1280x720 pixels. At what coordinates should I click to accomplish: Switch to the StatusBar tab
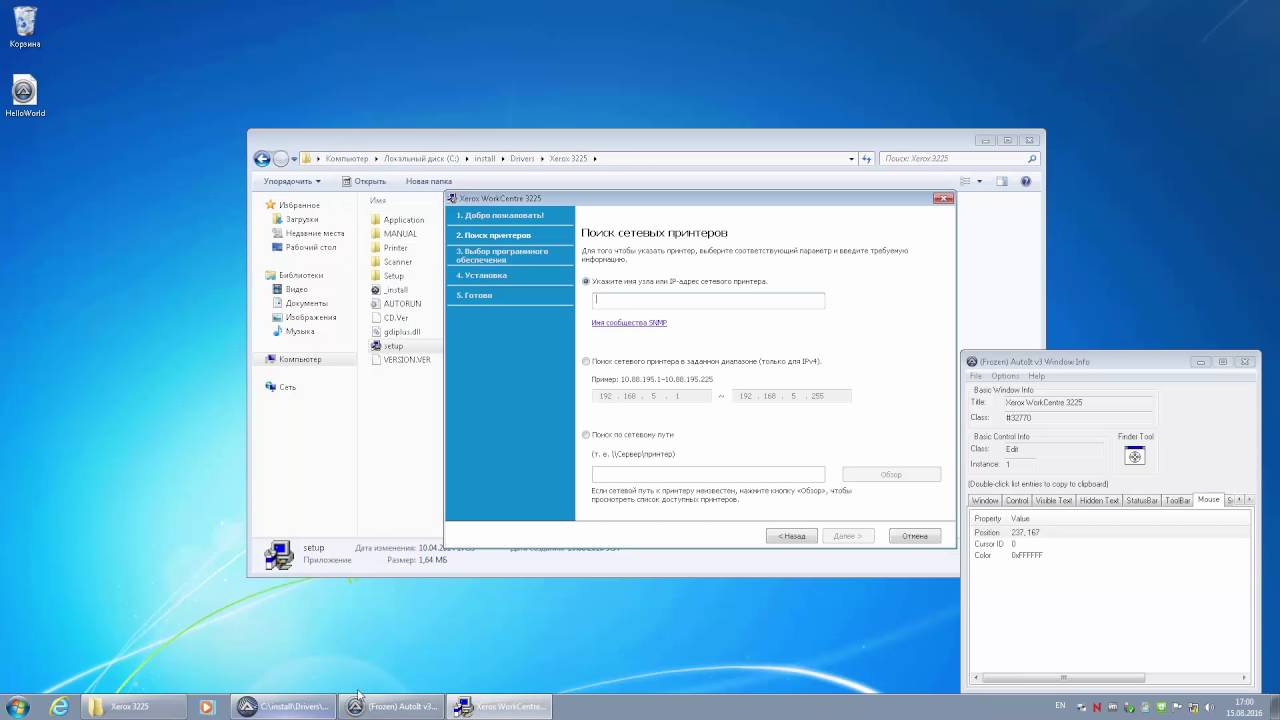click(1142, 500)
